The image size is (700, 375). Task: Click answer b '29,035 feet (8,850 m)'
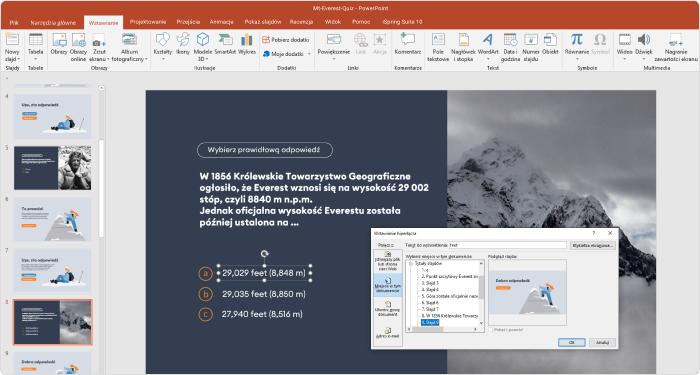264,294
